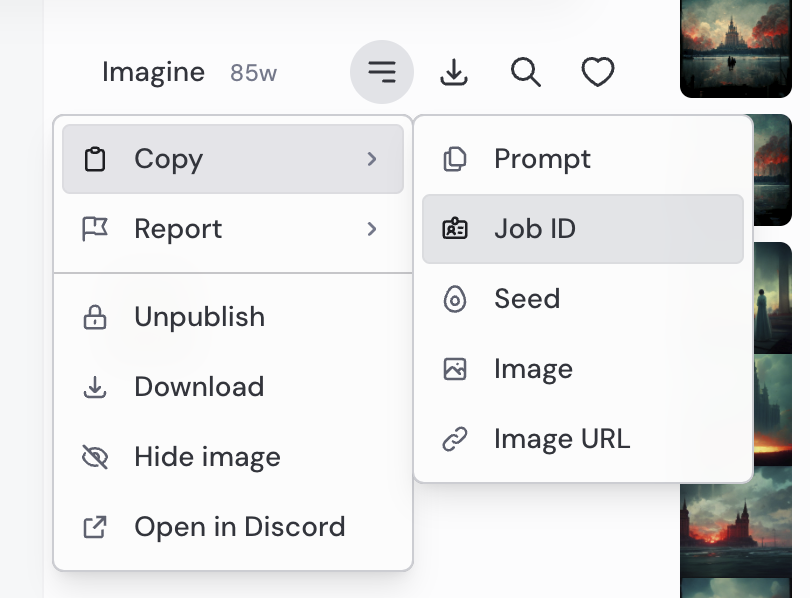Click the Image URL chain-link icon

[455, 439]
